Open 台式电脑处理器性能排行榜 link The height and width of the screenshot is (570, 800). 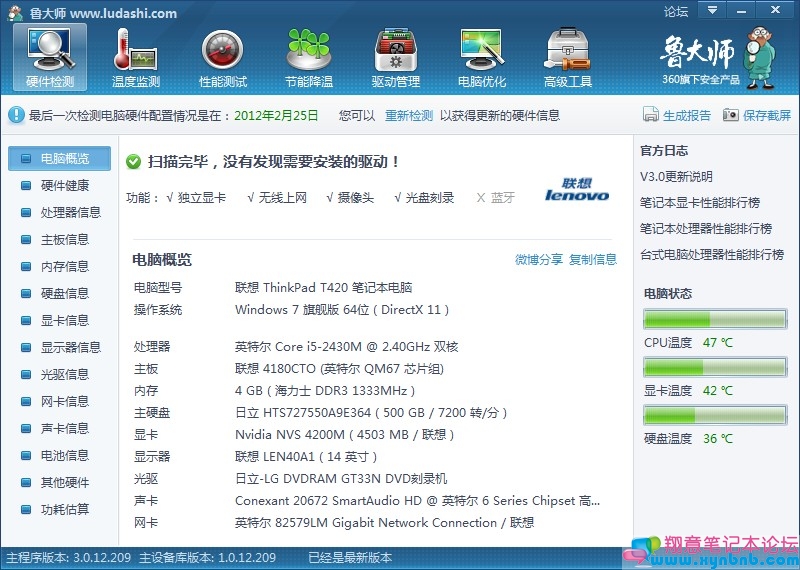tap(712, 255)
